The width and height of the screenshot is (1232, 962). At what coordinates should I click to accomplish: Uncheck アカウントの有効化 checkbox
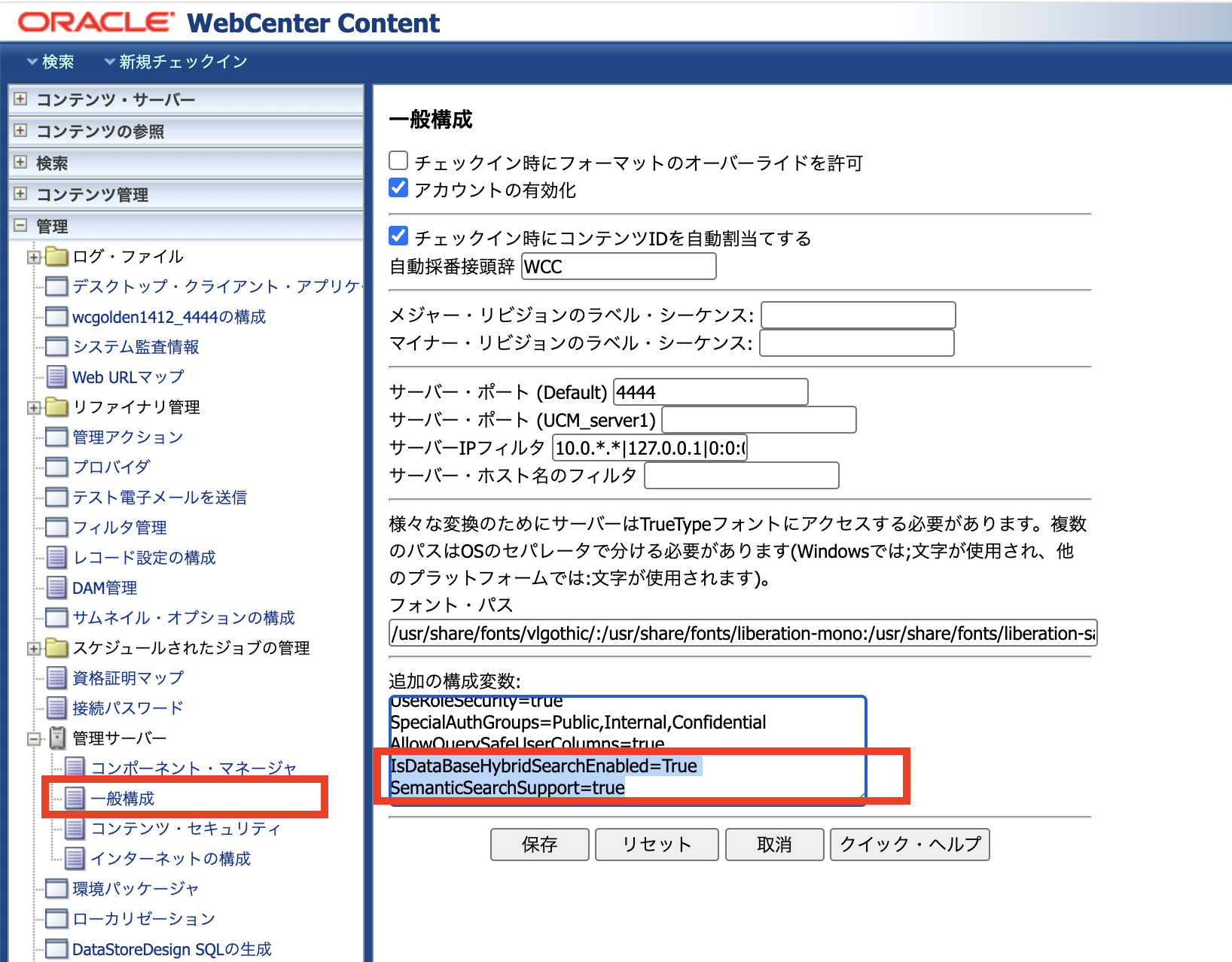click(x=398, y=188)
